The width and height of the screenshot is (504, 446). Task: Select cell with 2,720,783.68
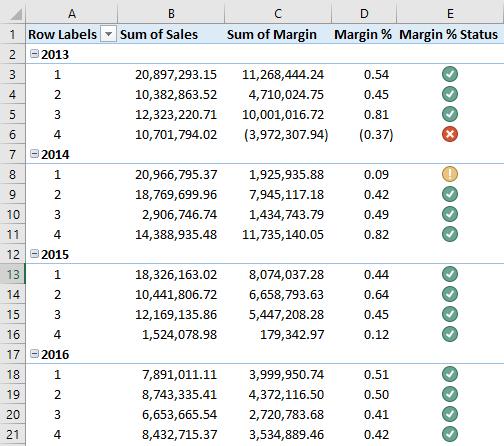[x=278, y=414]
